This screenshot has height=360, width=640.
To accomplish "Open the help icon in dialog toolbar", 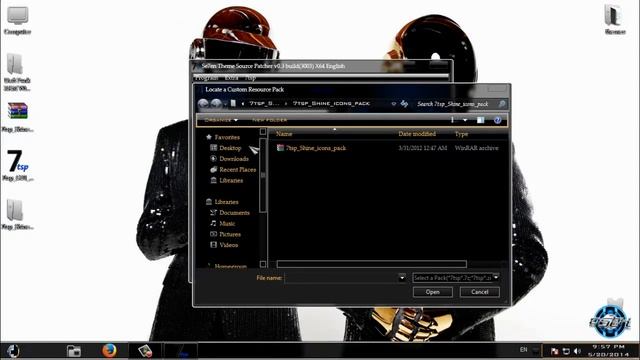I will (x=497, y=120).
